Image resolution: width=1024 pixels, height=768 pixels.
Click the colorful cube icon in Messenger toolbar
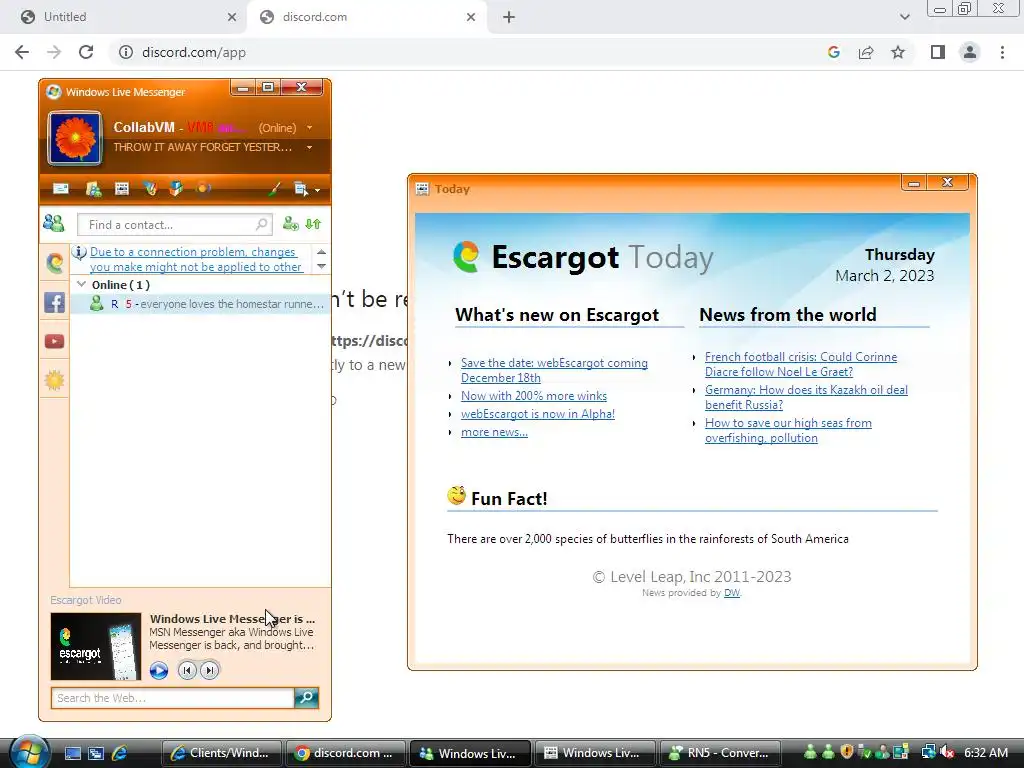pyautogui.click(x=176, y=189)
